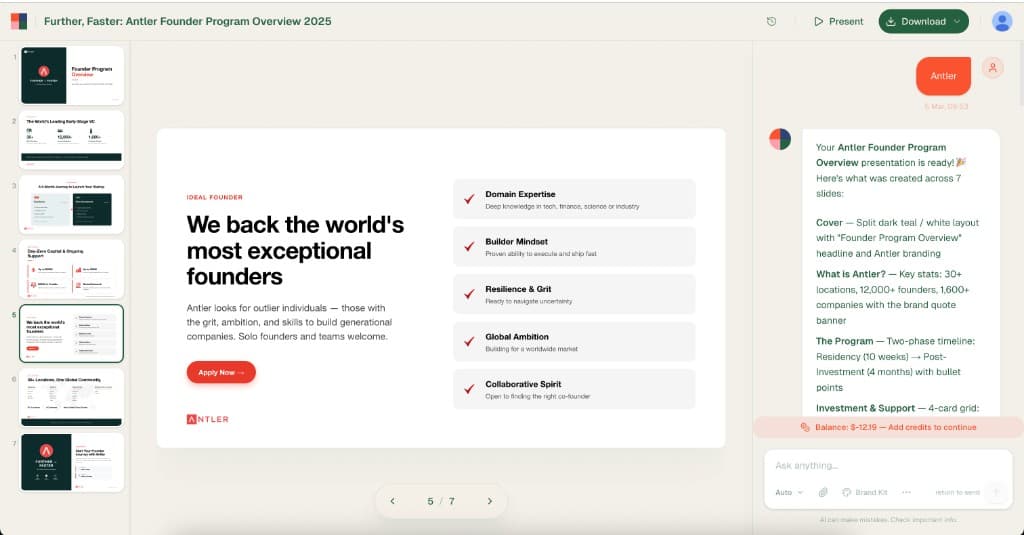Click the Global Ambition card title
1024x535 pixels.
[517, 336]
